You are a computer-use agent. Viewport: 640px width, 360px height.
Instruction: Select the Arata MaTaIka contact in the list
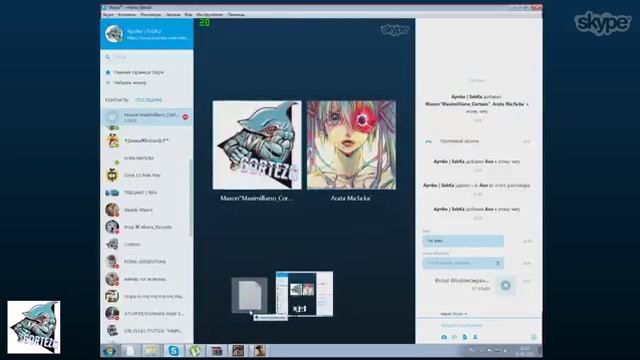click(147, 158)
